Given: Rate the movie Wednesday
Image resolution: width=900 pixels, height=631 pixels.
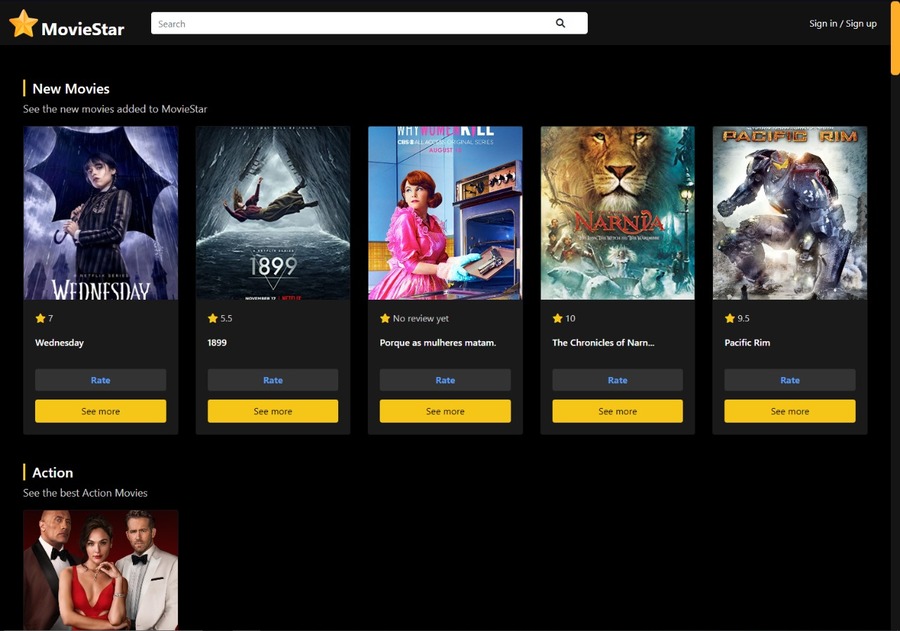Looking at the screenshot, I should 100,380.
